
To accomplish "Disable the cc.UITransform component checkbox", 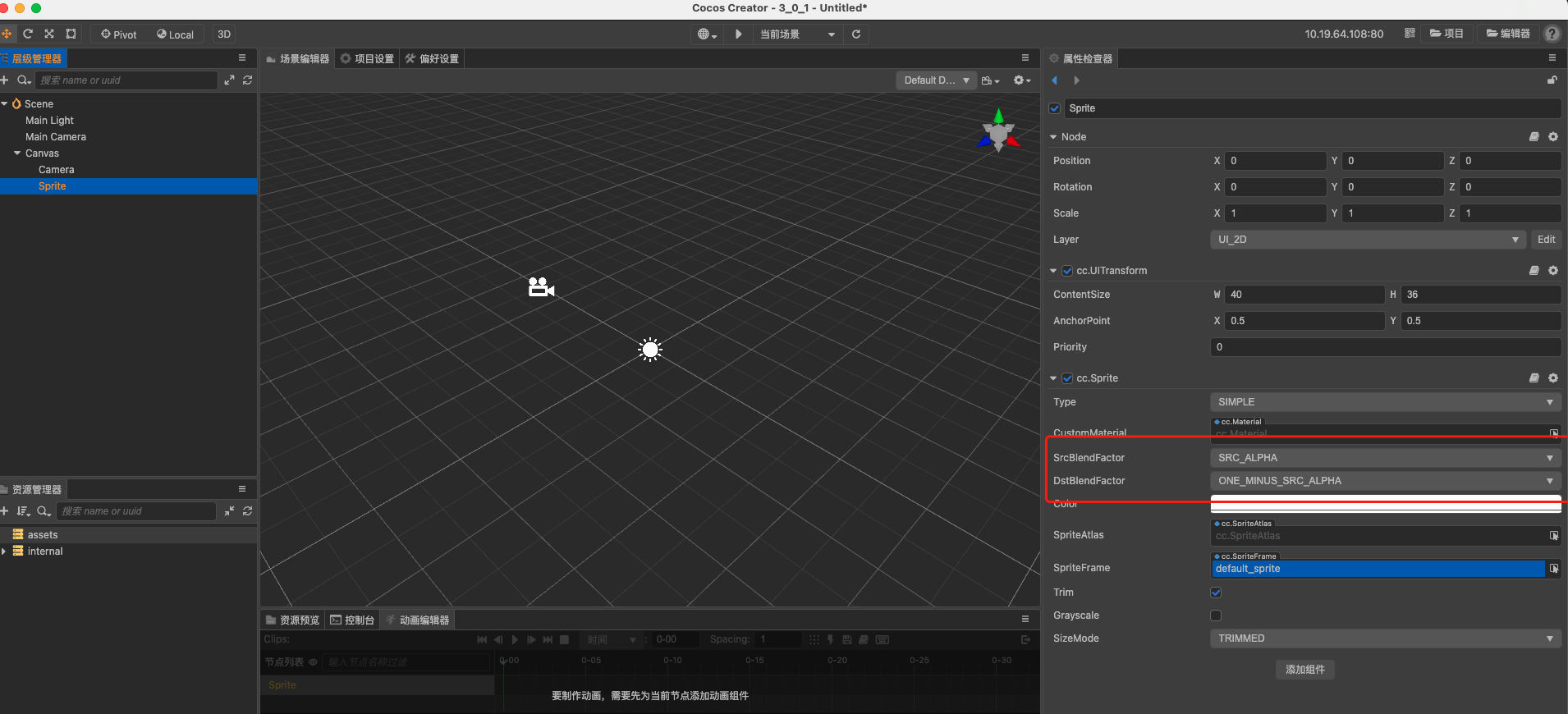I will [x=1067, y=271].
